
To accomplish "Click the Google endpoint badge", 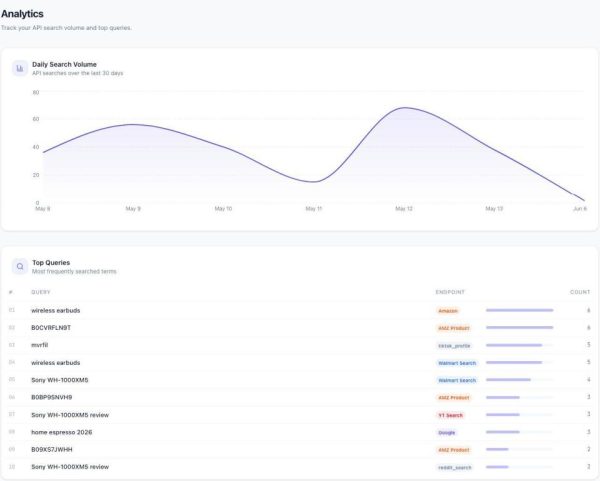I will 447,433.
